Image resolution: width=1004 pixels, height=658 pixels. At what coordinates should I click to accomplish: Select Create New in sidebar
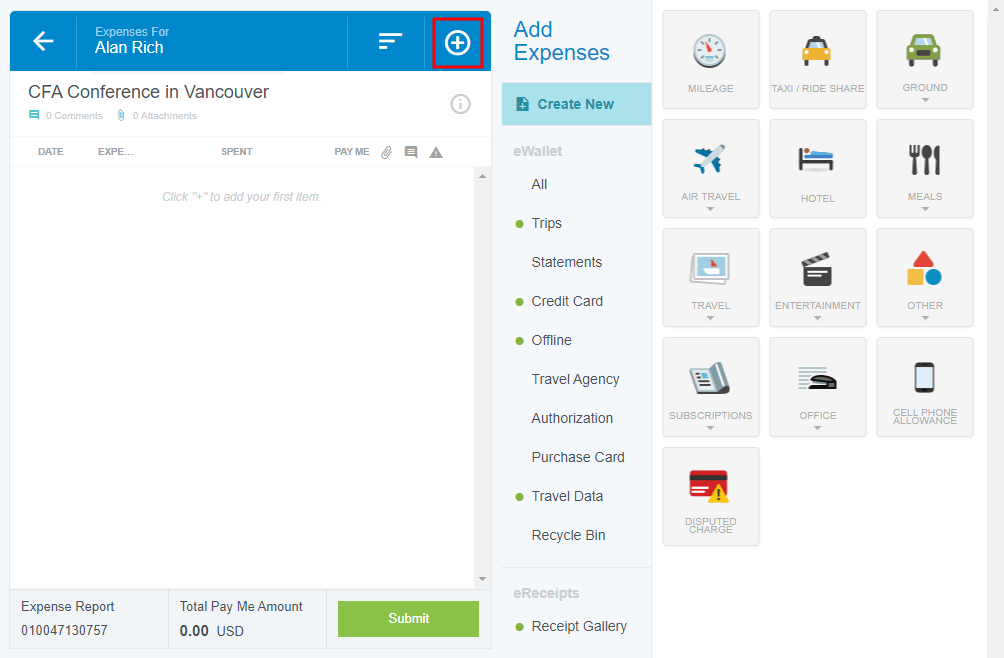pyautogui.click(x=575, y=104)
